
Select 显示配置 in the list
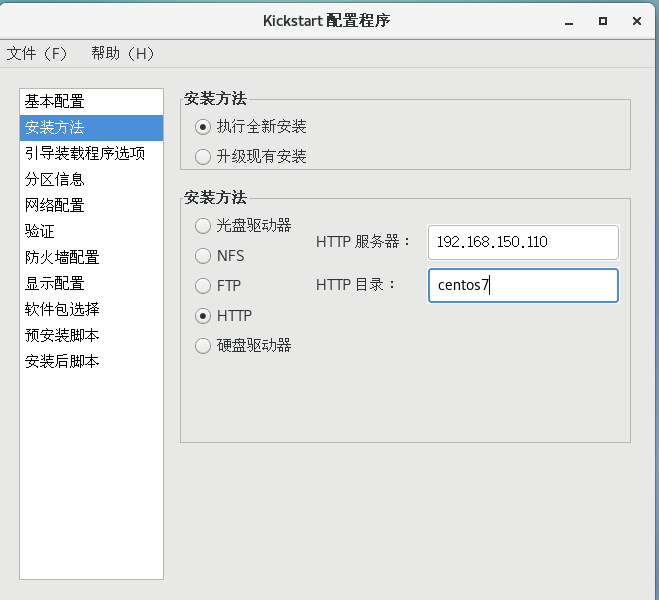coord(91,284)
